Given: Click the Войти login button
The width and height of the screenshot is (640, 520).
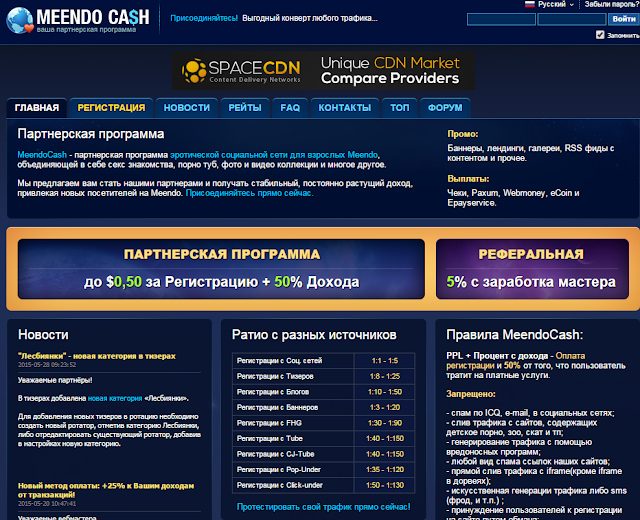Looking at the screenshot, I should coord(624,19).
